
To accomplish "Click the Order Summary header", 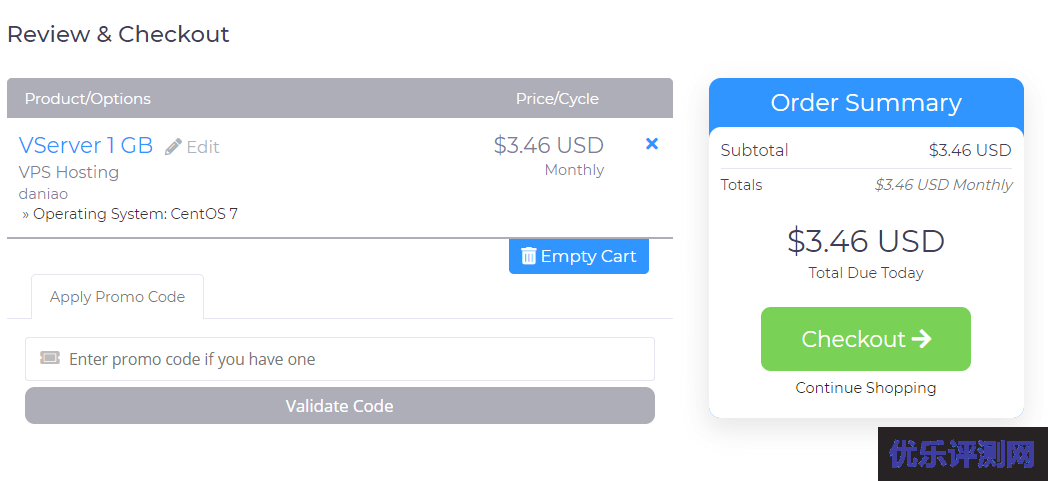I will pyautogui.click(x=866, y=103).
